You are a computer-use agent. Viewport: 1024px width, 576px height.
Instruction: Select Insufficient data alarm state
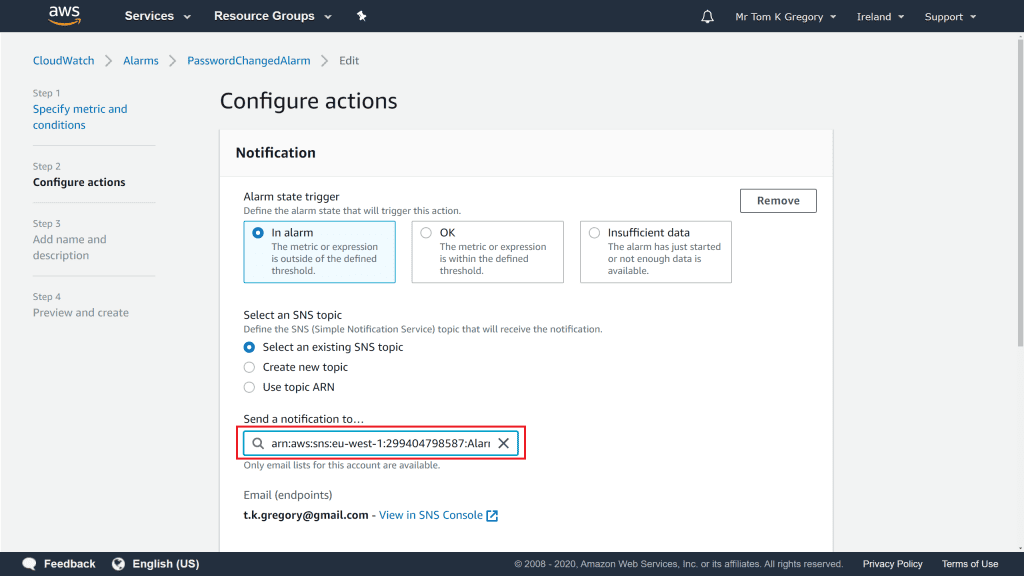click(x=594, y=233)
